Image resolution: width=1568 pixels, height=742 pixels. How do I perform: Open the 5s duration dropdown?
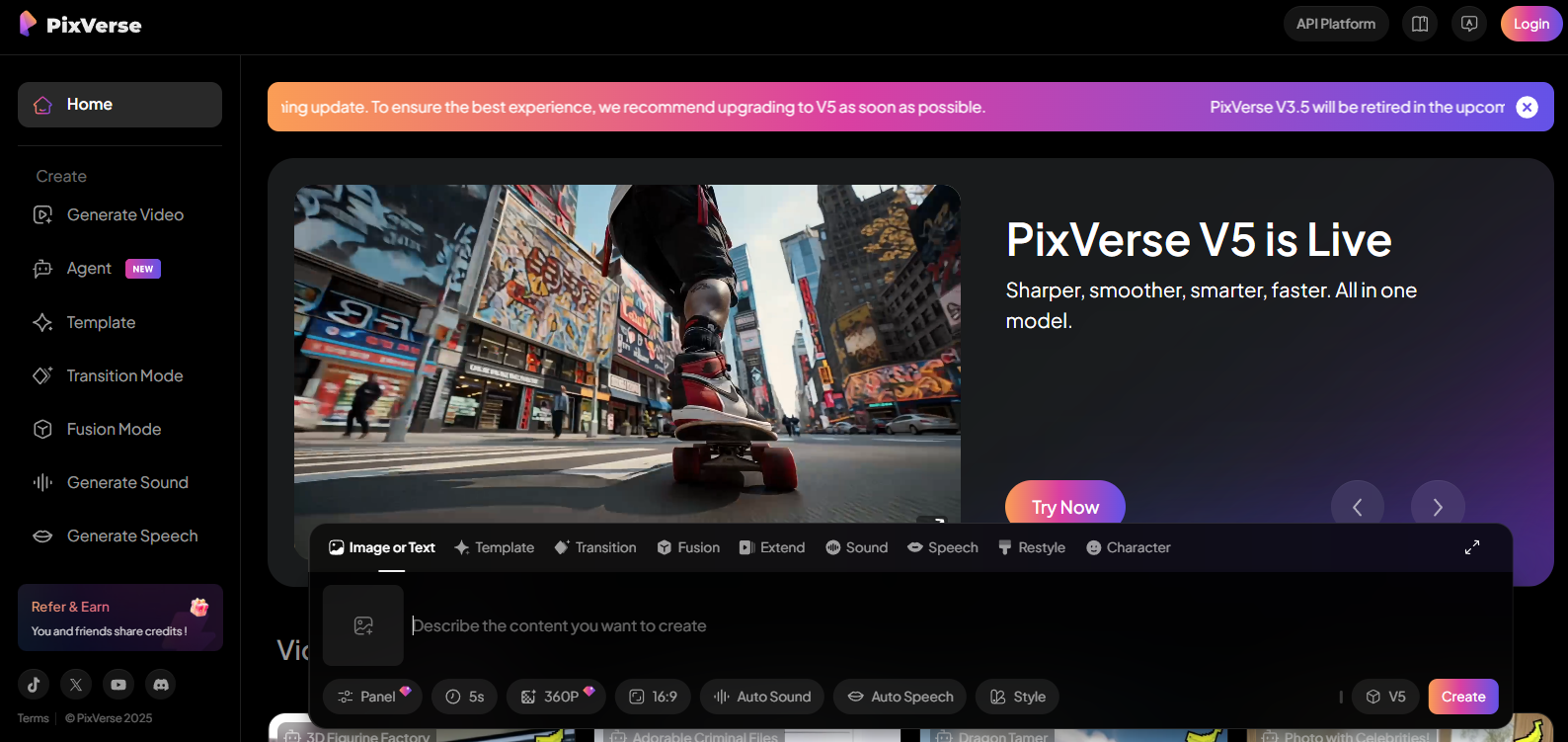[464, 697]
